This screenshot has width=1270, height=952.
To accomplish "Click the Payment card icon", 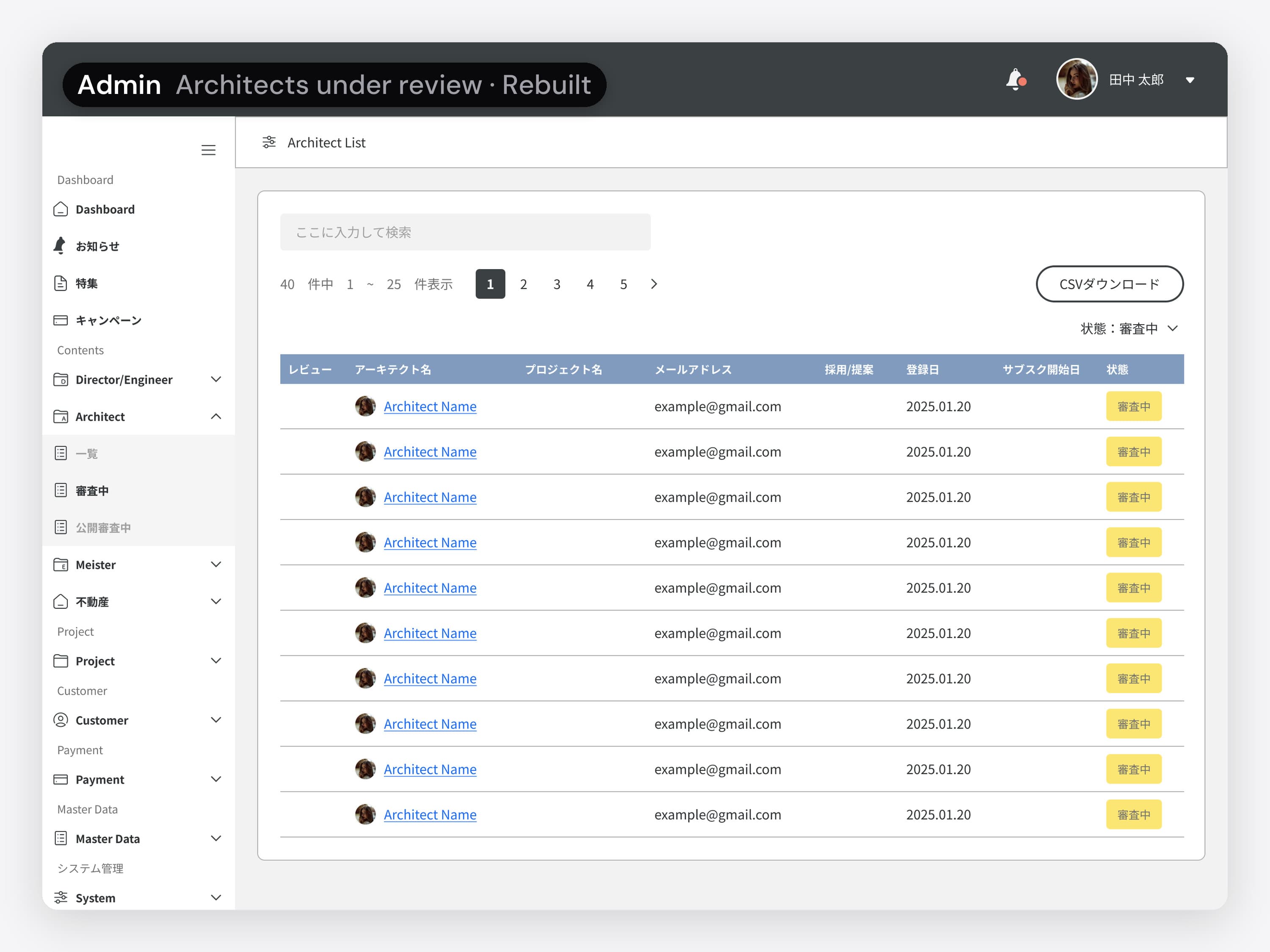I will click(x=60, y=779).
